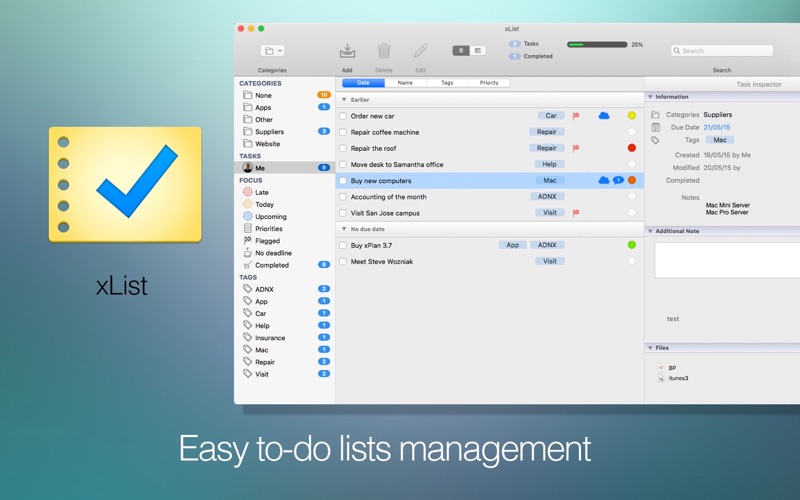Screen dimensions: 800x500
Task: Collapse the Information inspector section
Action: click(651, 97)
